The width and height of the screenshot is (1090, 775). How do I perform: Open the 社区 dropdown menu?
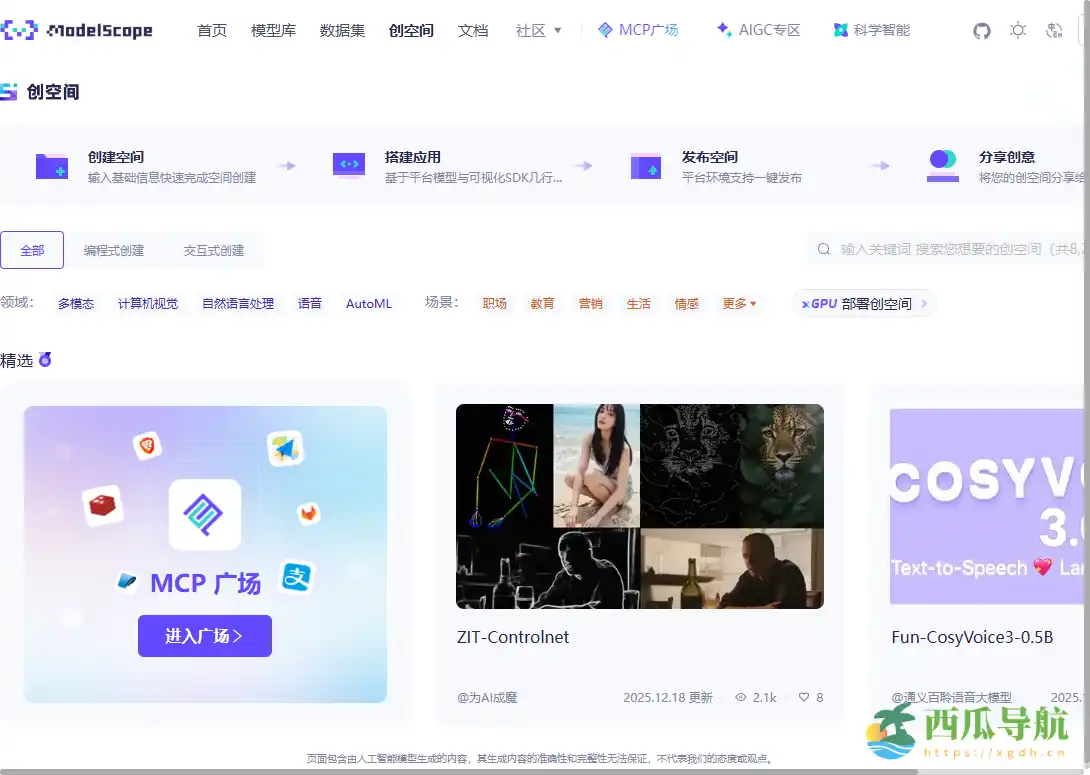[537, 30]
